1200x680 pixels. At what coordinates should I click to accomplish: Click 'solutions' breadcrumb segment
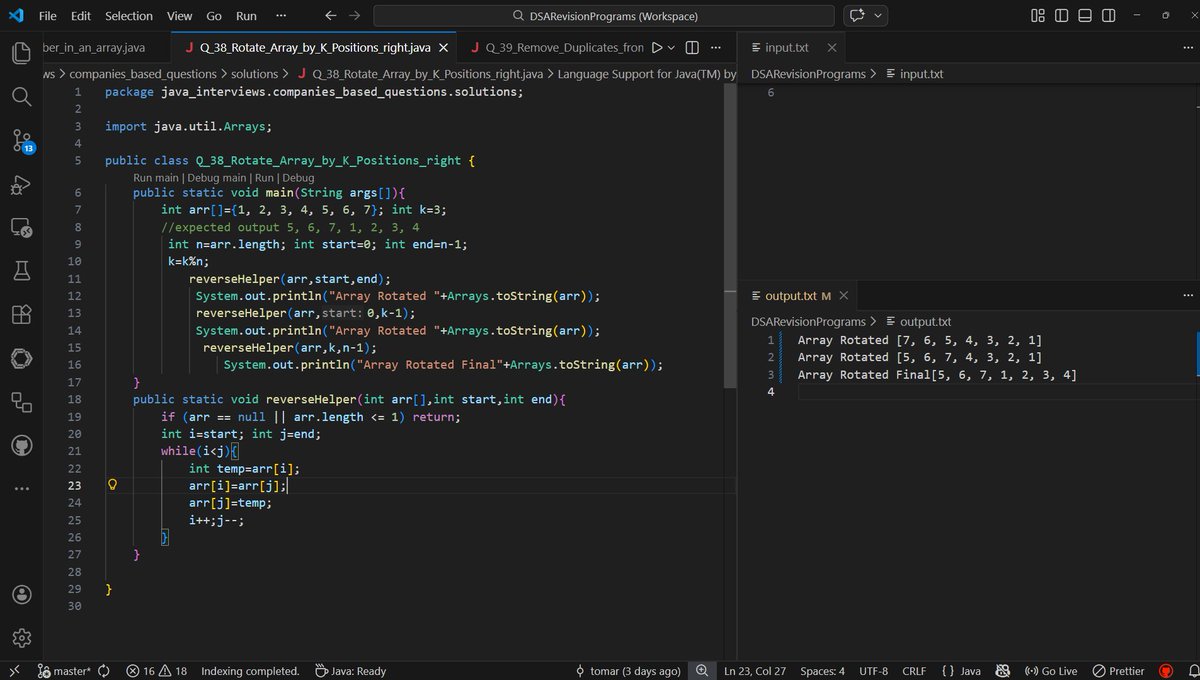click(x=255, y=74)
